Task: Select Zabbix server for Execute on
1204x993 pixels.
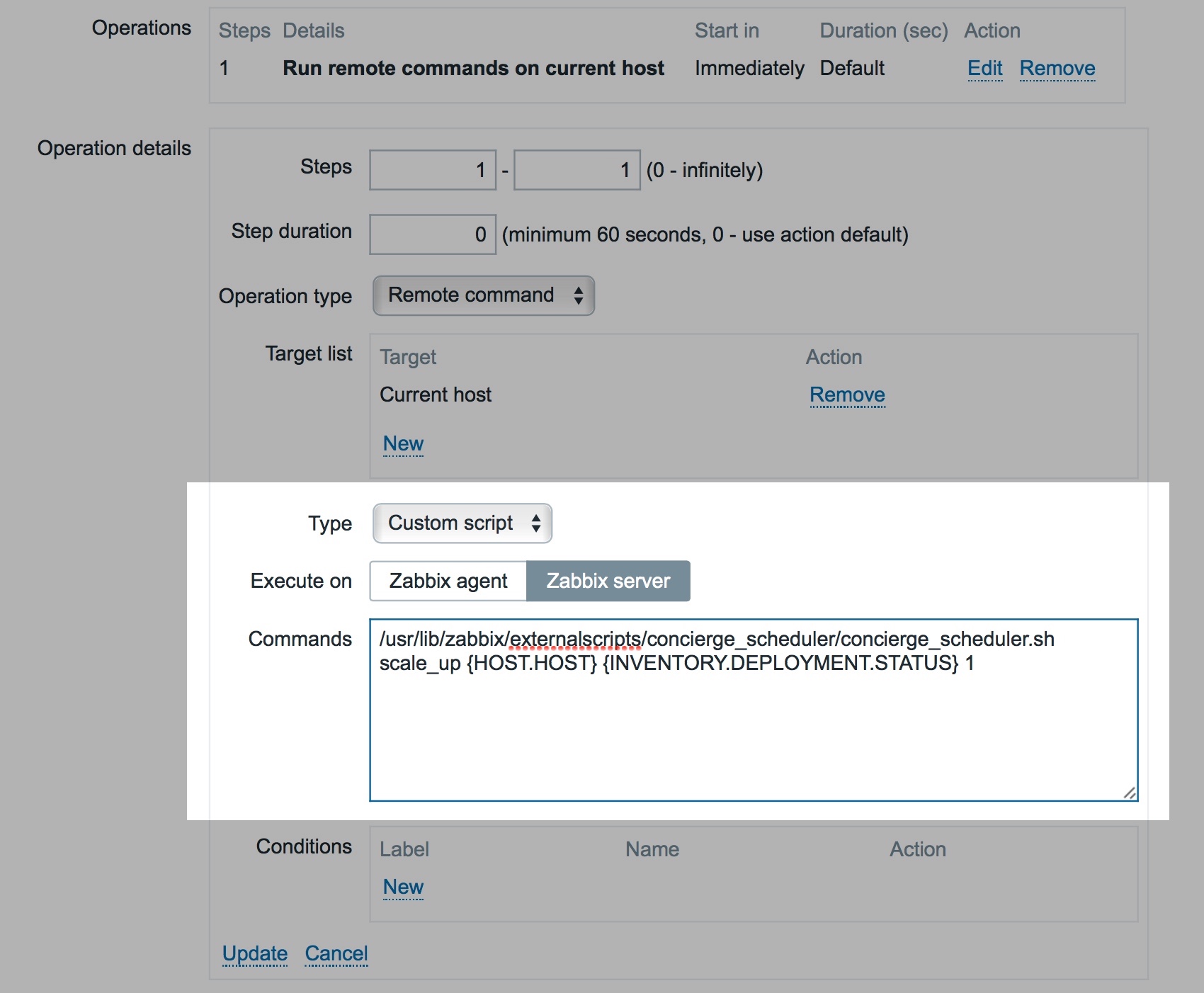Action: coord(608,581)
